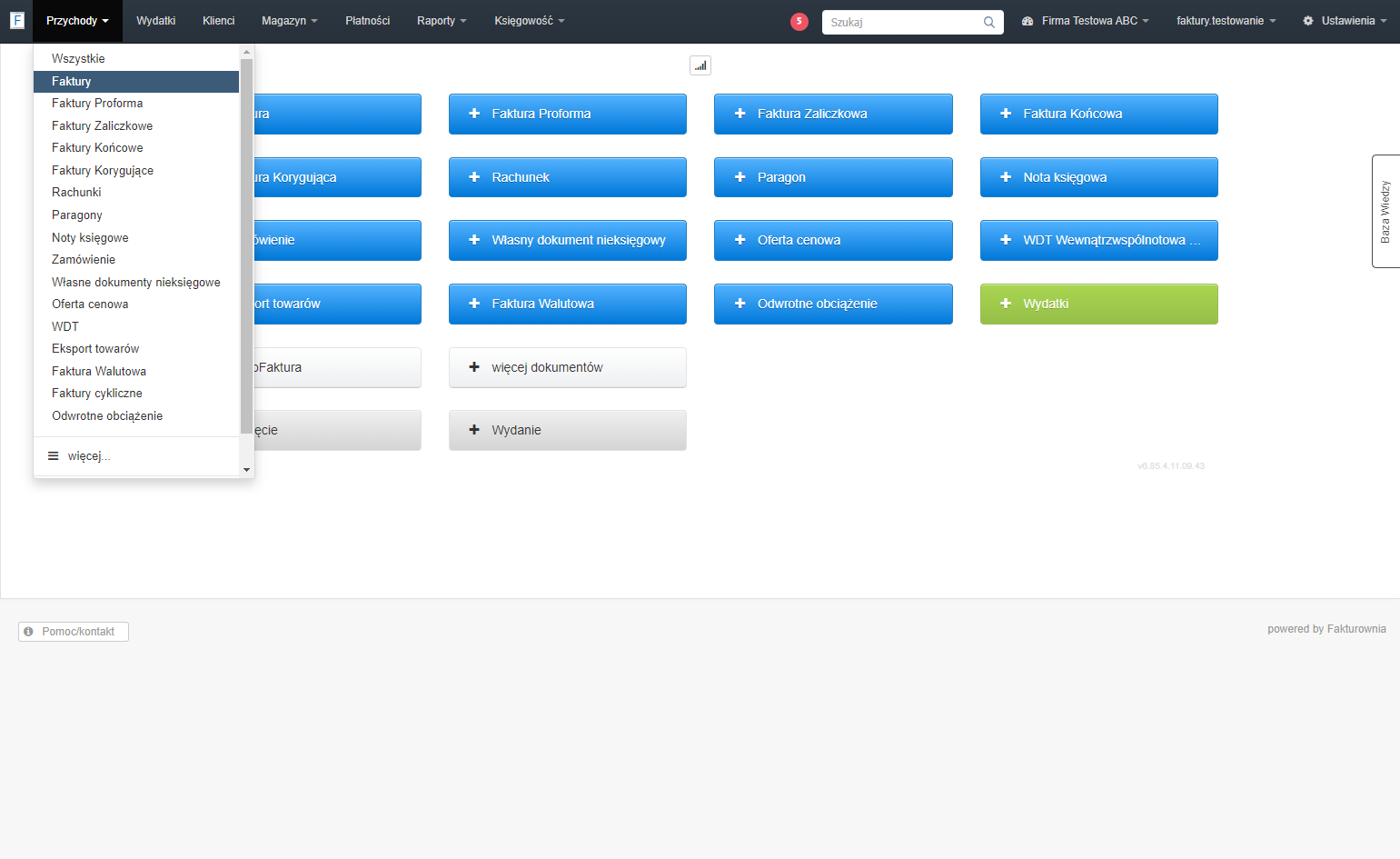Click the Fakturownia logo icon
Image resolution: width=1400 pixels, height=859 pixels.
click(16, 20)
